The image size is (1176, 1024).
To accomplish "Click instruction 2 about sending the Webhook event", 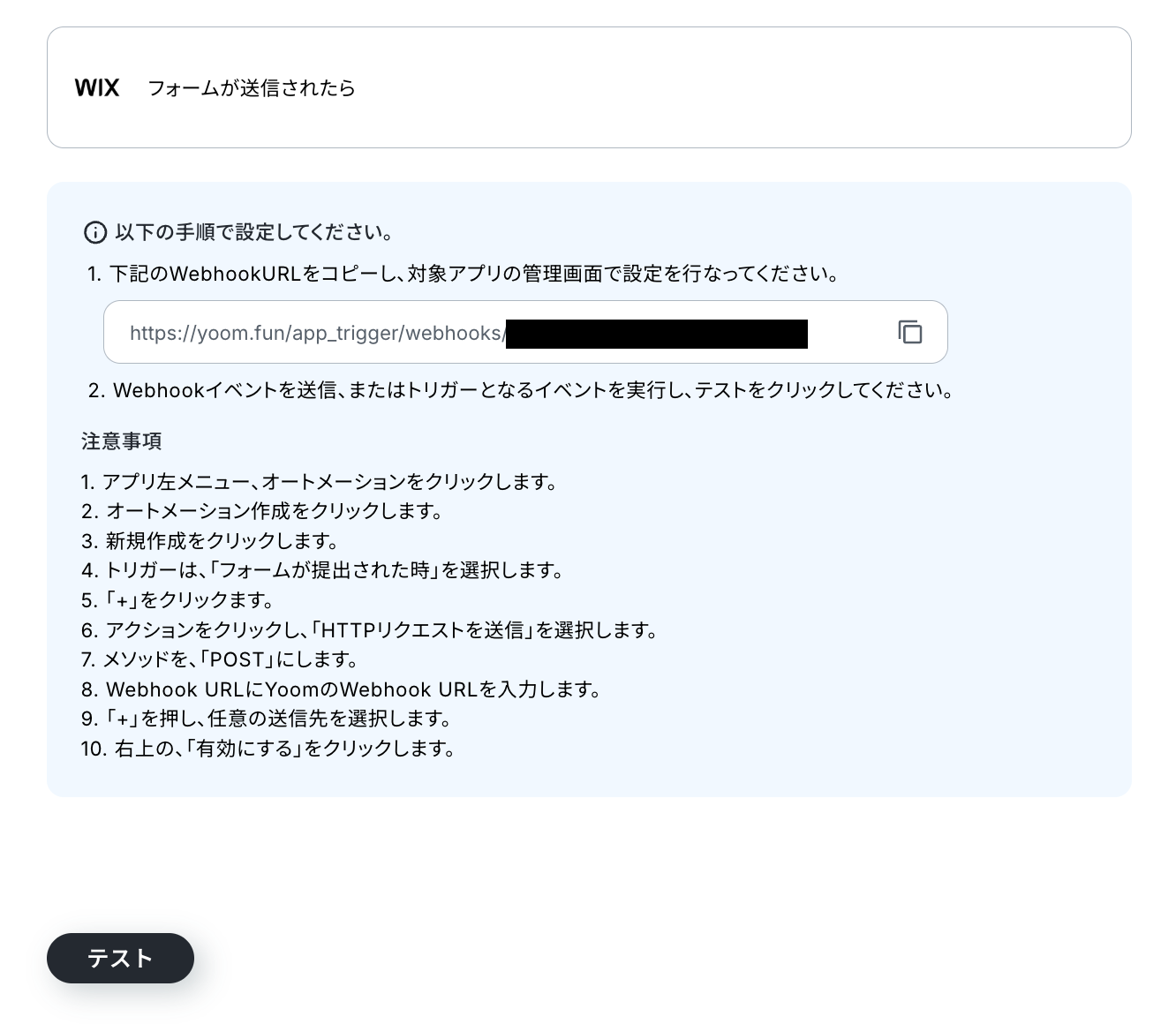I will (521, 390).
